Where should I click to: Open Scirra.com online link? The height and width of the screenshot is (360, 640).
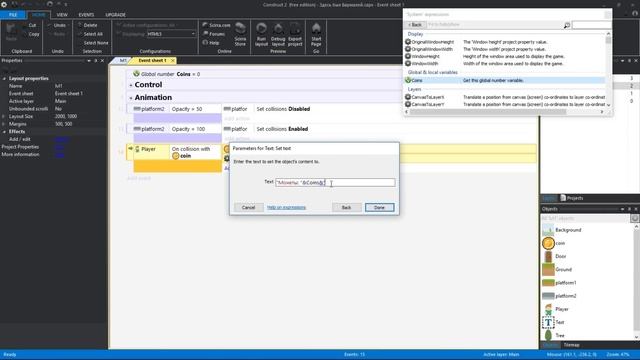click(216, 25)
